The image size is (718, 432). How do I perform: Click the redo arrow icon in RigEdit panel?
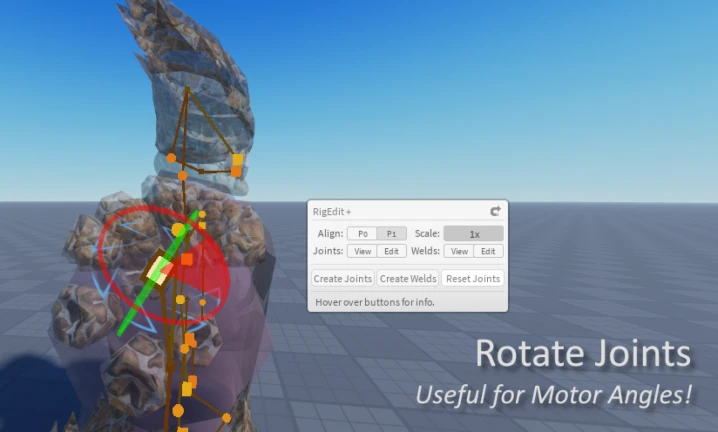click(495, 211)
